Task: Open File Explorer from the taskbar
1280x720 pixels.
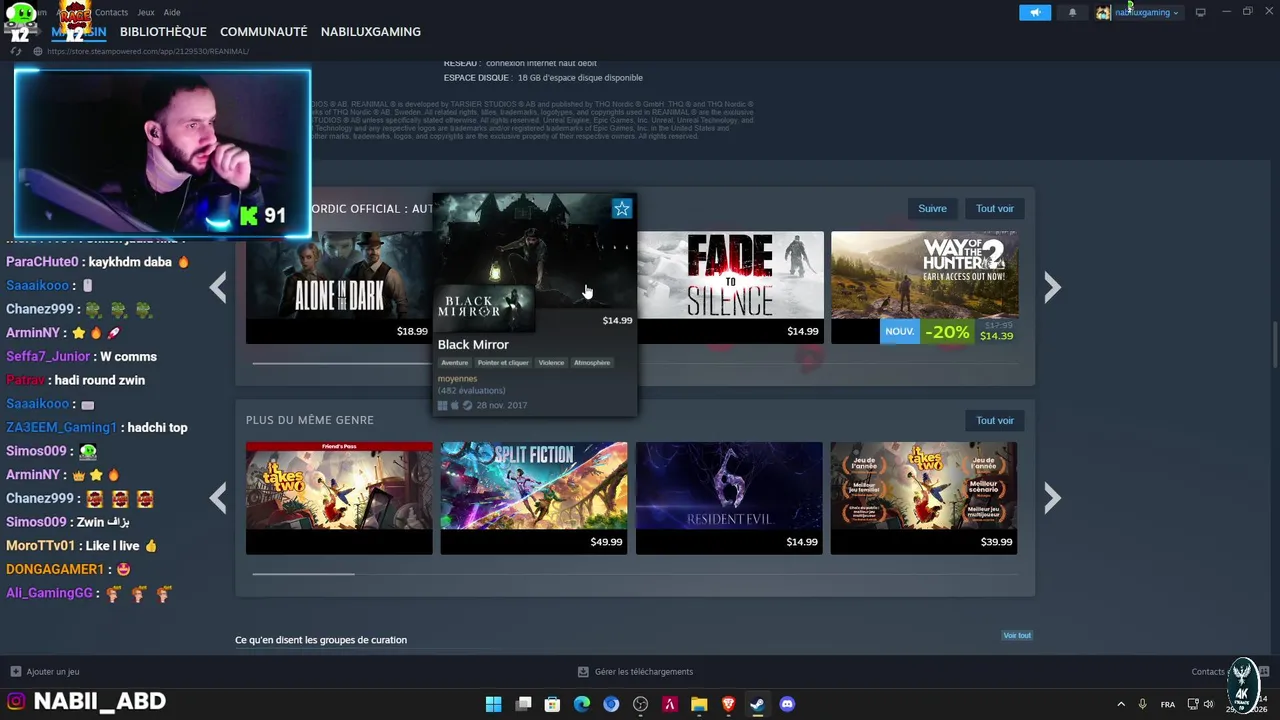Action: click(699, 704)
